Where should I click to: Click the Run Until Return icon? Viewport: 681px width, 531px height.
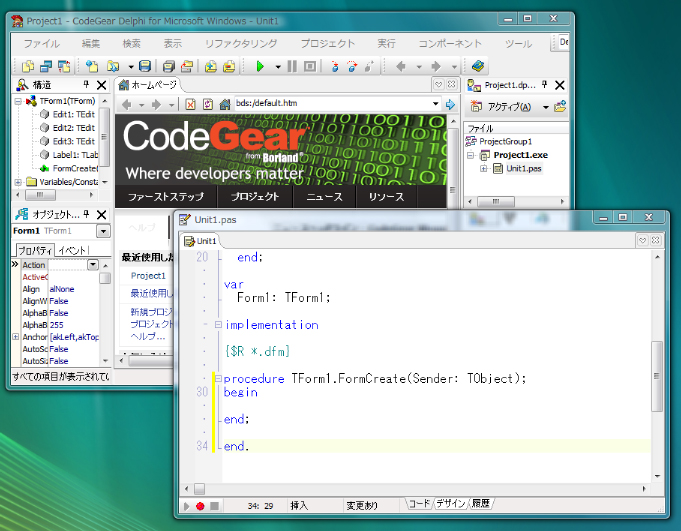pos(369,66)
